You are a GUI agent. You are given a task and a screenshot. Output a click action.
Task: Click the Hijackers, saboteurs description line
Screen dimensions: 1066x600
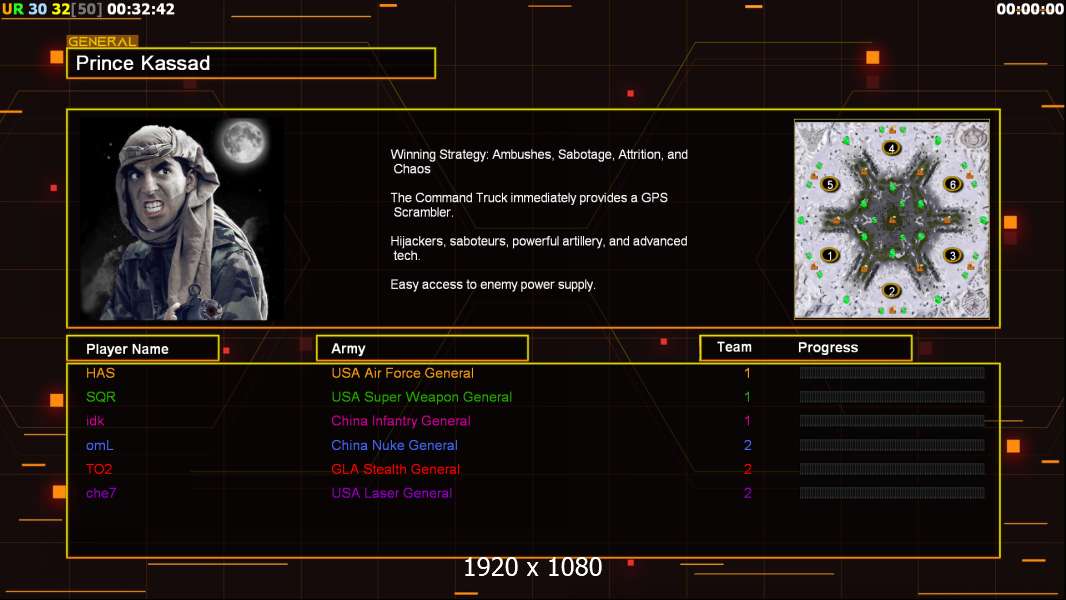pyautogui.click(x=539, y=248)
